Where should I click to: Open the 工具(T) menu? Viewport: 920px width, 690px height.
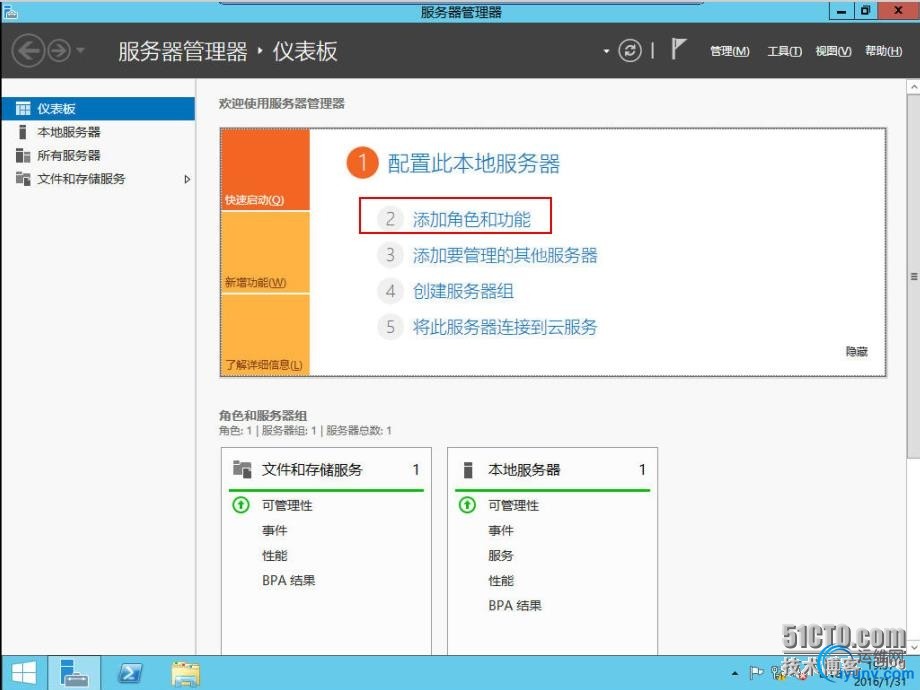pos(784,51)
